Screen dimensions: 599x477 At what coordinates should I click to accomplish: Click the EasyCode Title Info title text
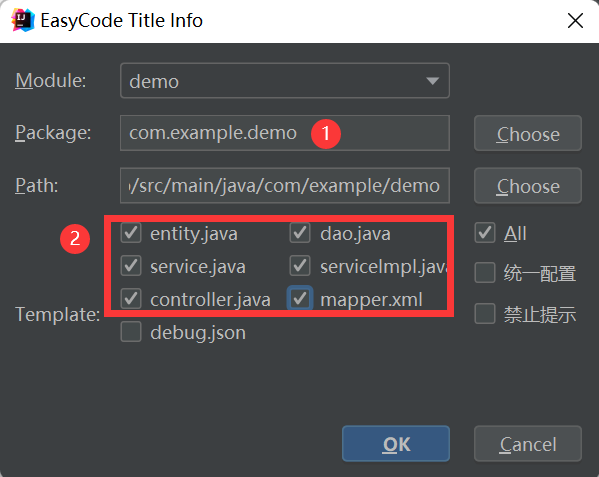point(121,21)
